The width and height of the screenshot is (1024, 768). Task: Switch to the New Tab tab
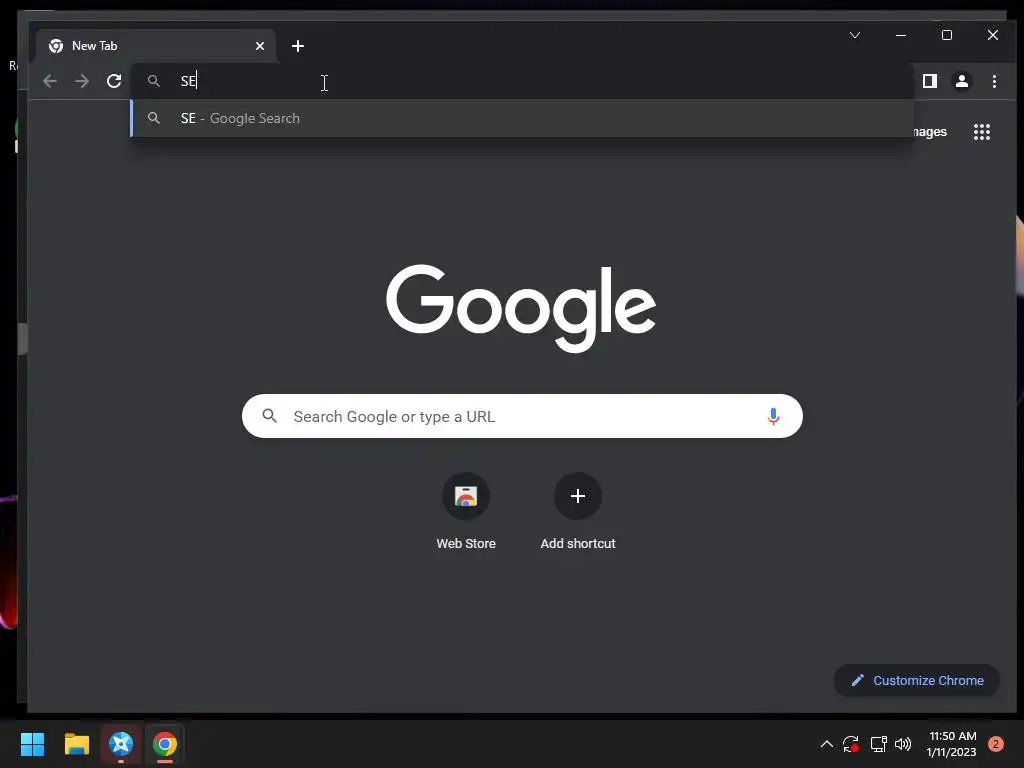155,46
